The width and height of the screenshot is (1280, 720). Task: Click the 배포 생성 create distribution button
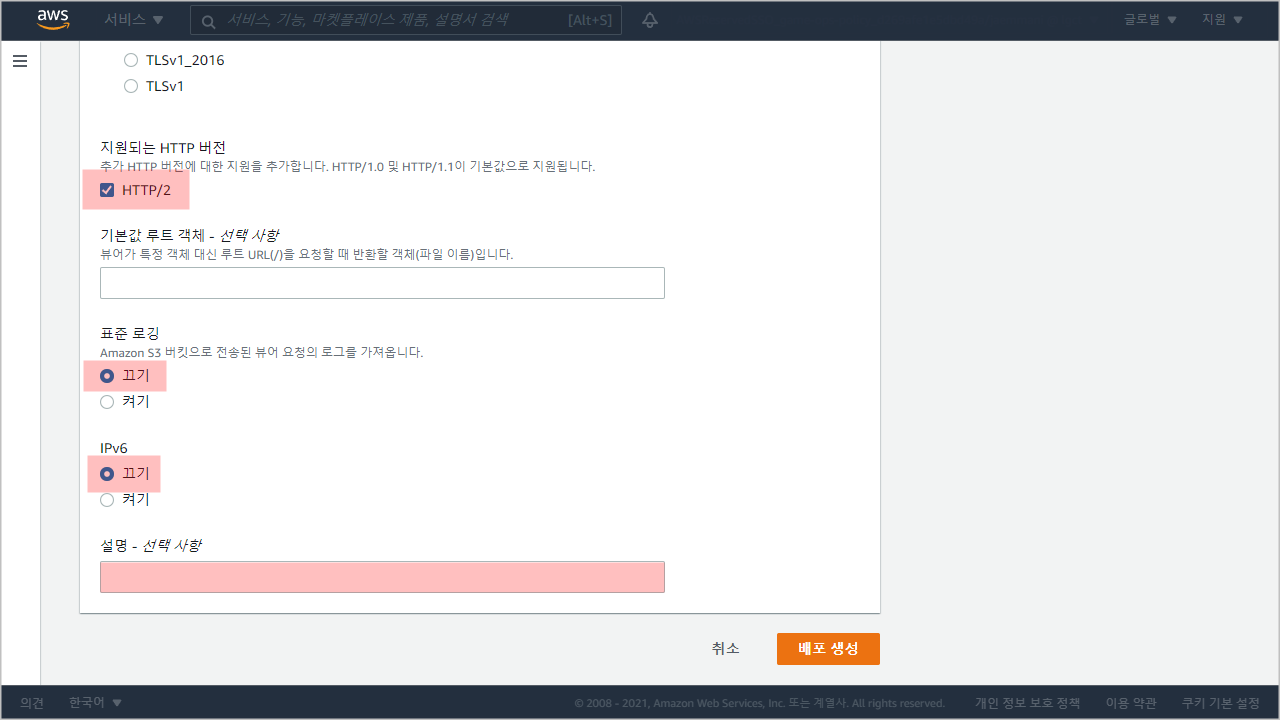click(828, 649)
